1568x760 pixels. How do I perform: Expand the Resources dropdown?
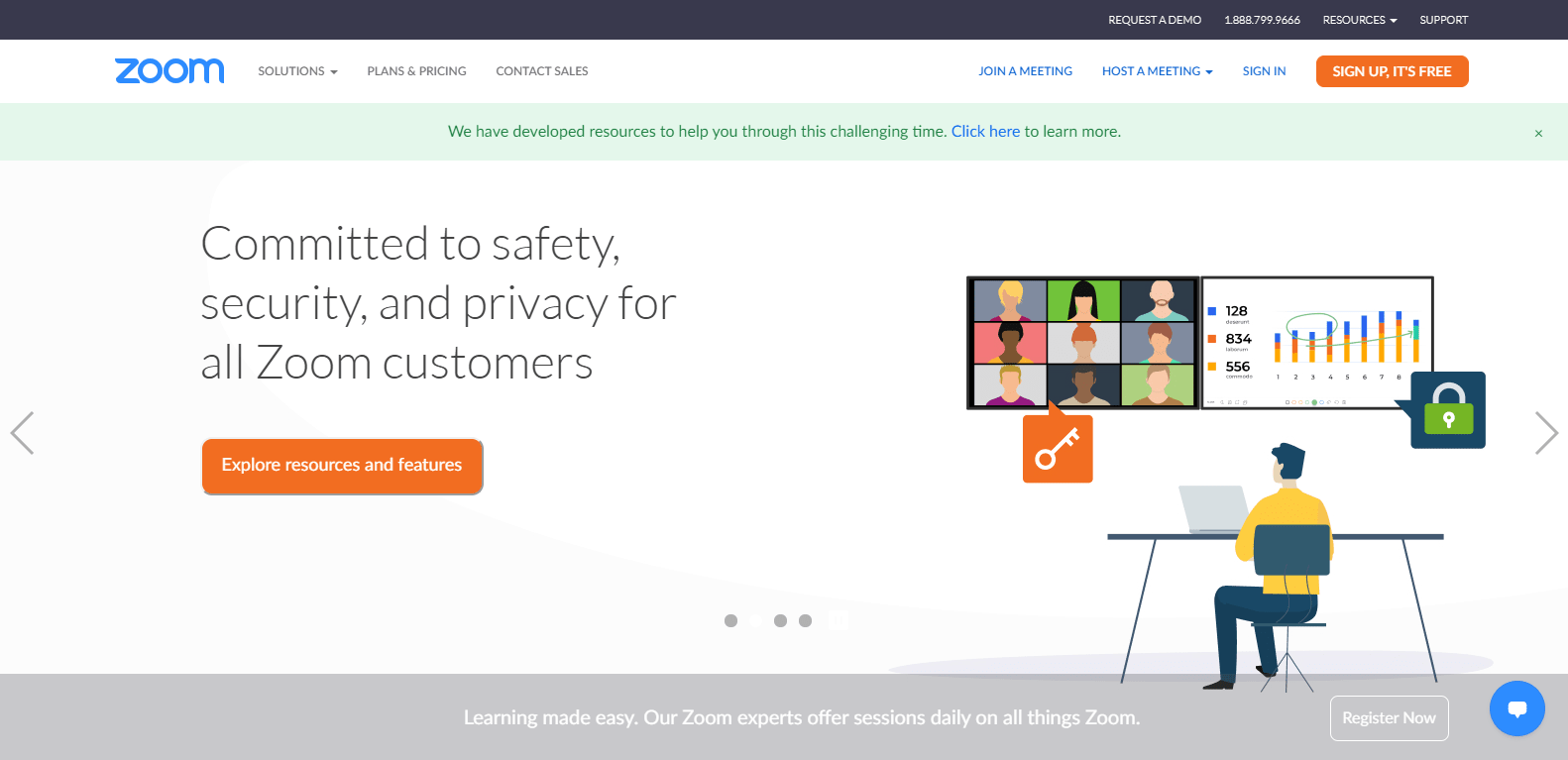(x=1359, y=20)
